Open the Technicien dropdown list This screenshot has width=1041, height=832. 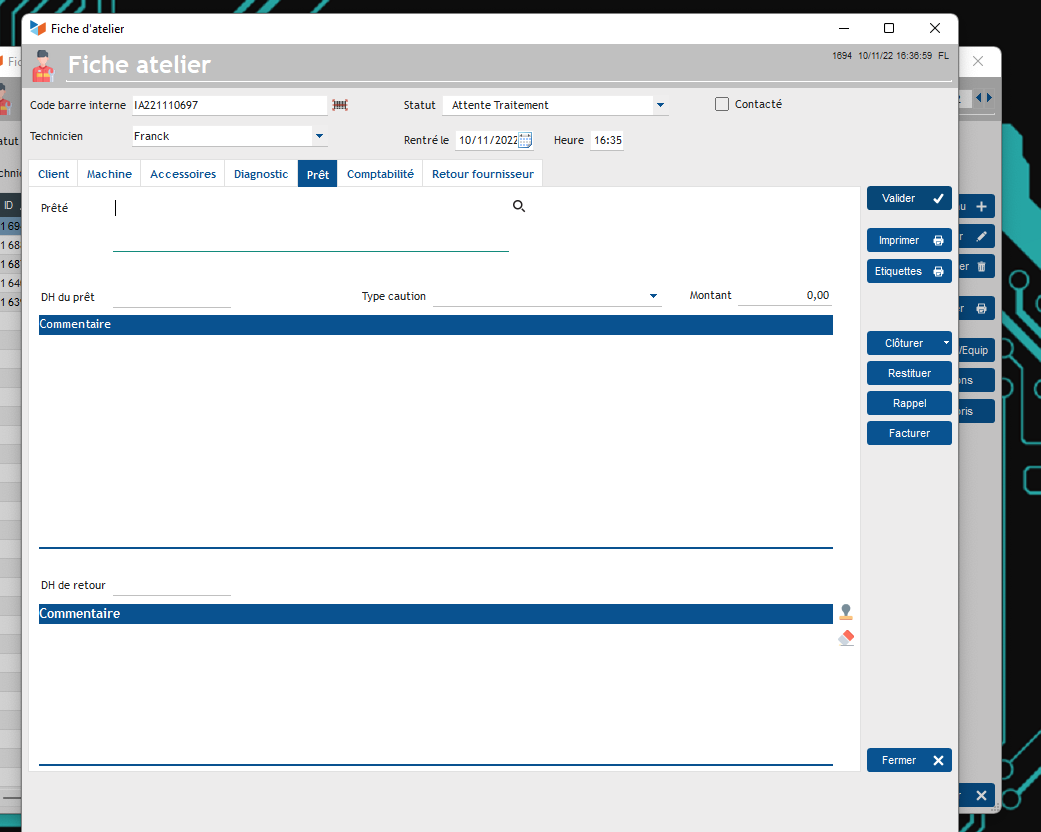tap(319, 136)
